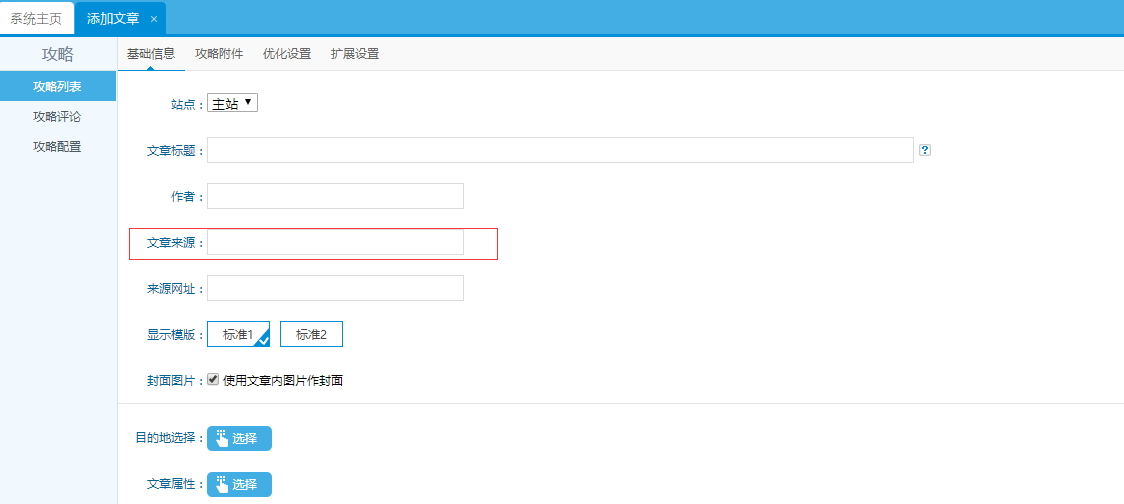Screen dimensions: 1124x504
Task: Focus the 文章来源 input field
Action: pyautogui.click(x=335, y=242)
